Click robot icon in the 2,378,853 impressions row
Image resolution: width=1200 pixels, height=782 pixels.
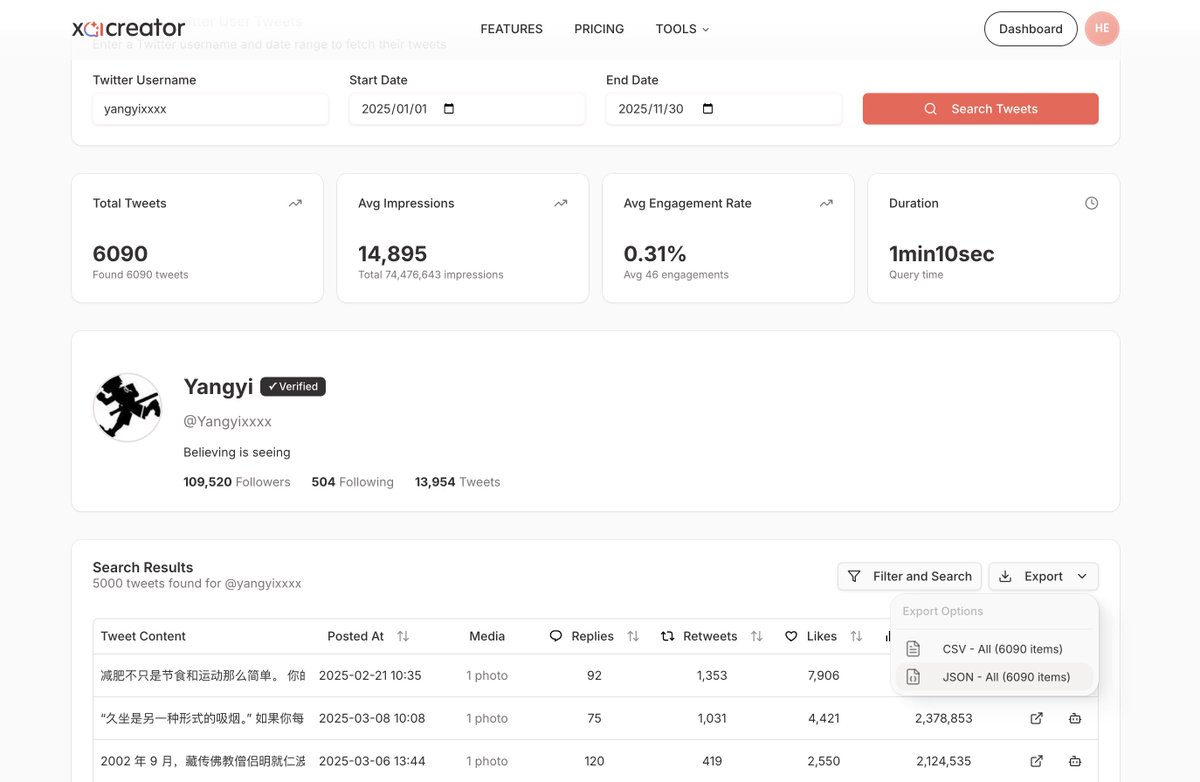(x=1075, y=718)
